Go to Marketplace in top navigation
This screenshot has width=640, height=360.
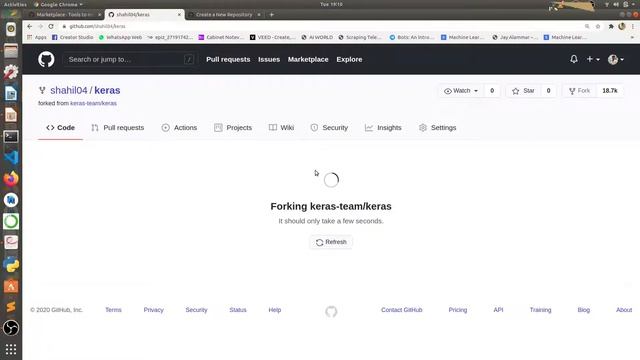coord(308,59)
